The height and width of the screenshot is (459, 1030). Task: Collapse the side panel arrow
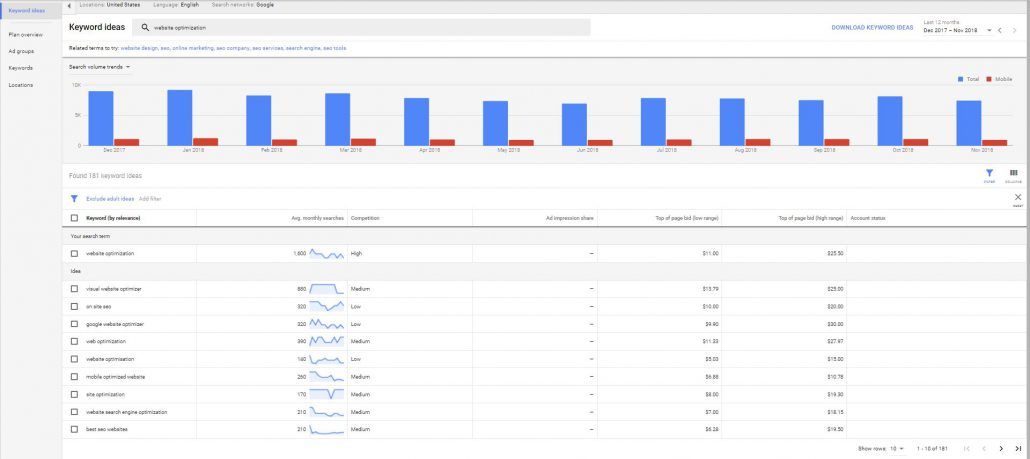[68, 5]
